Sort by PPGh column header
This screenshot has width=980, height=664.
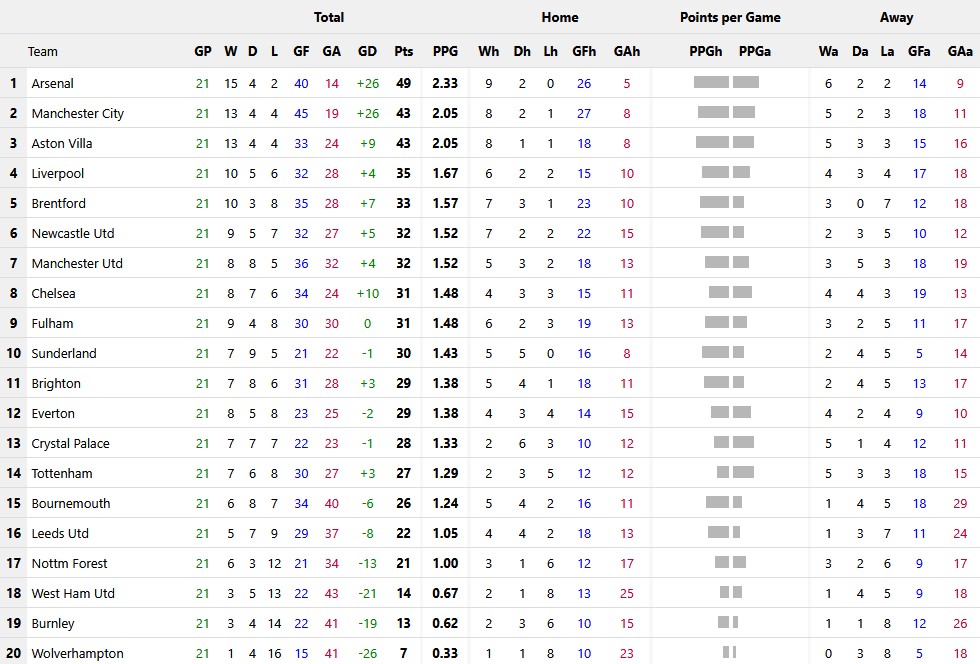click(x=706, y=51)
